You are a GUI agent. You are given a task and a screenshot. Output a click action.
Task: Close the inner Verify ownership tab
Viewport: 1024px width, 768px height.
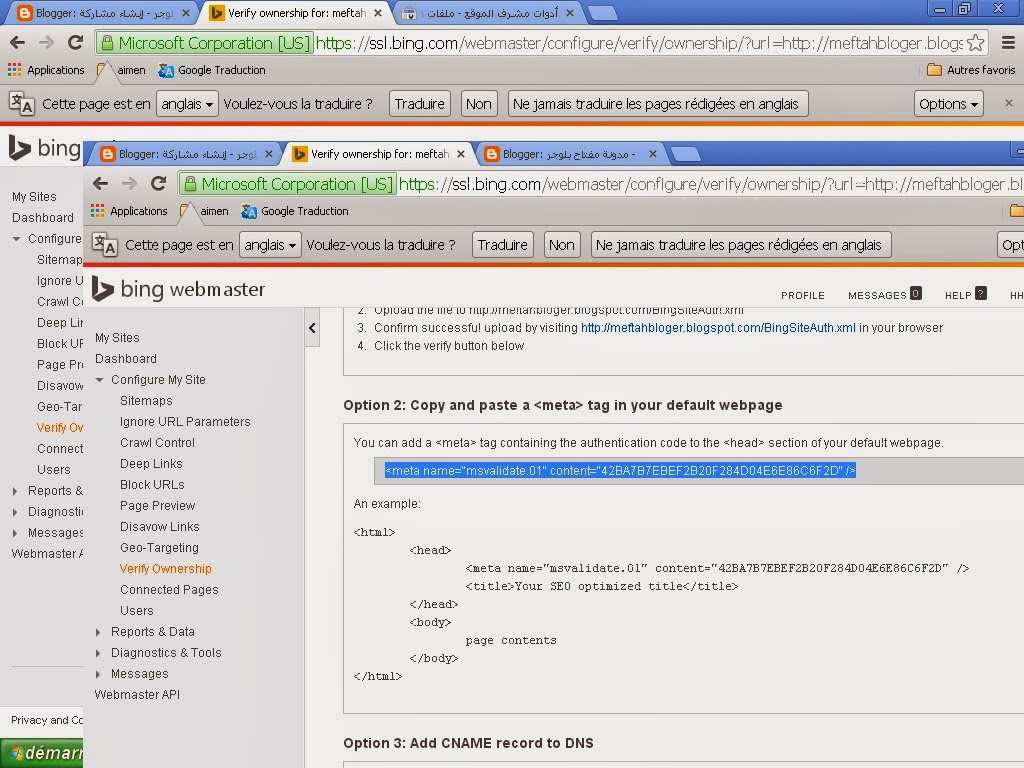(x=460, y=154)
